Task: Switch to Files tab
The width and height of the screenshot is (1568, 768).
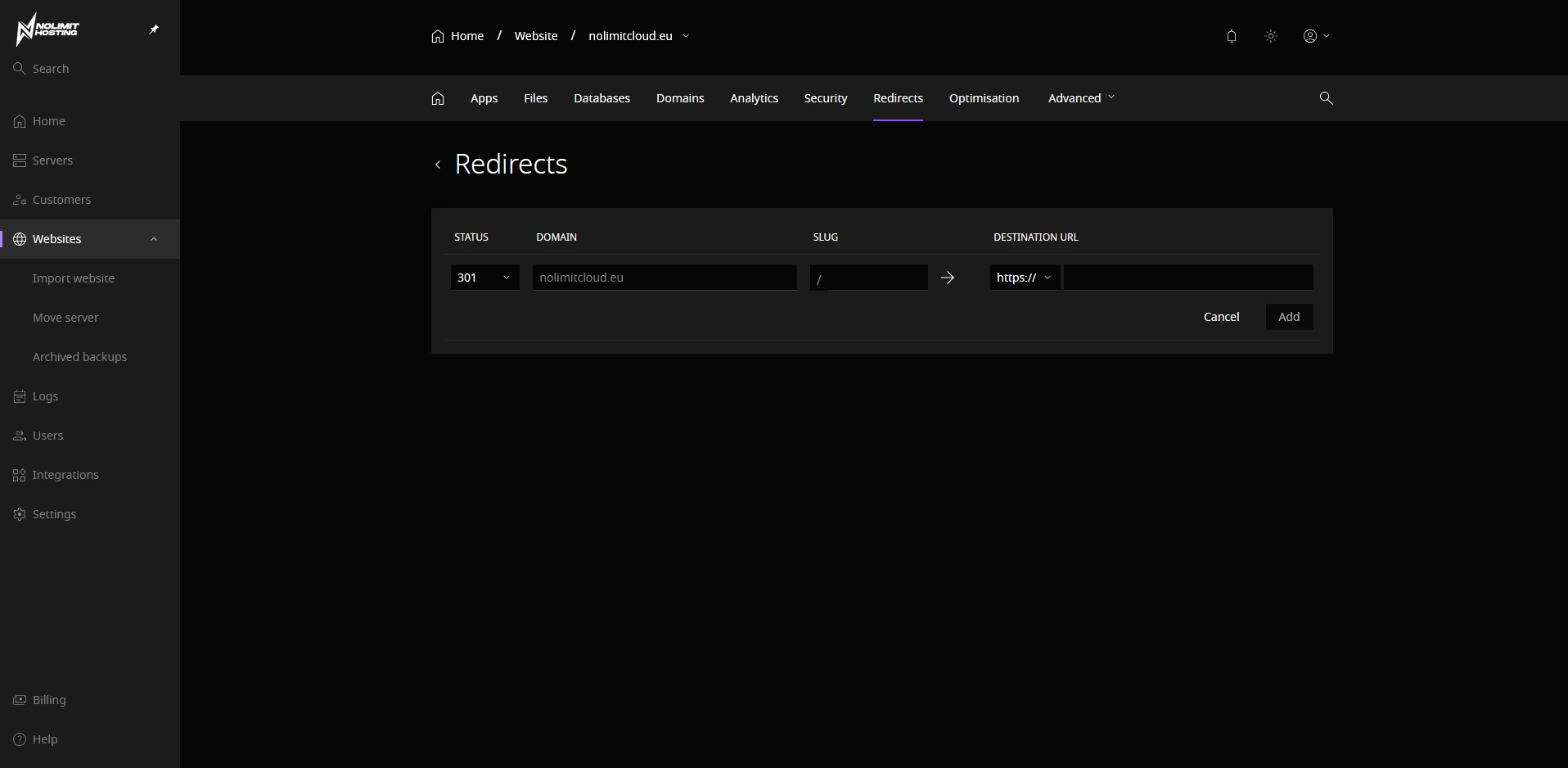Action: (536, 98)
